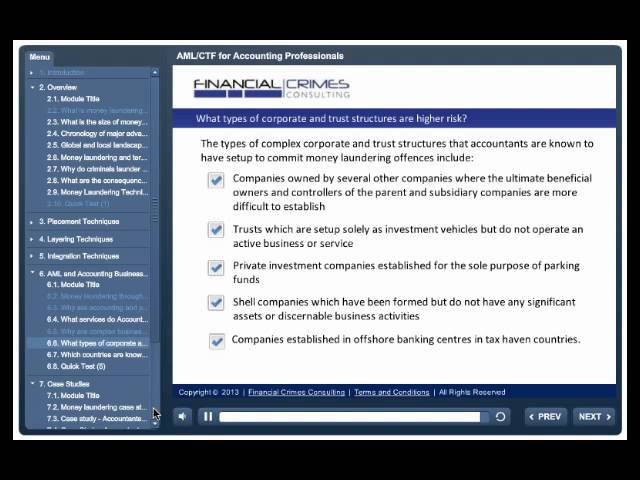
Task: Open the Menu tab
Action: tap(39, 57)
